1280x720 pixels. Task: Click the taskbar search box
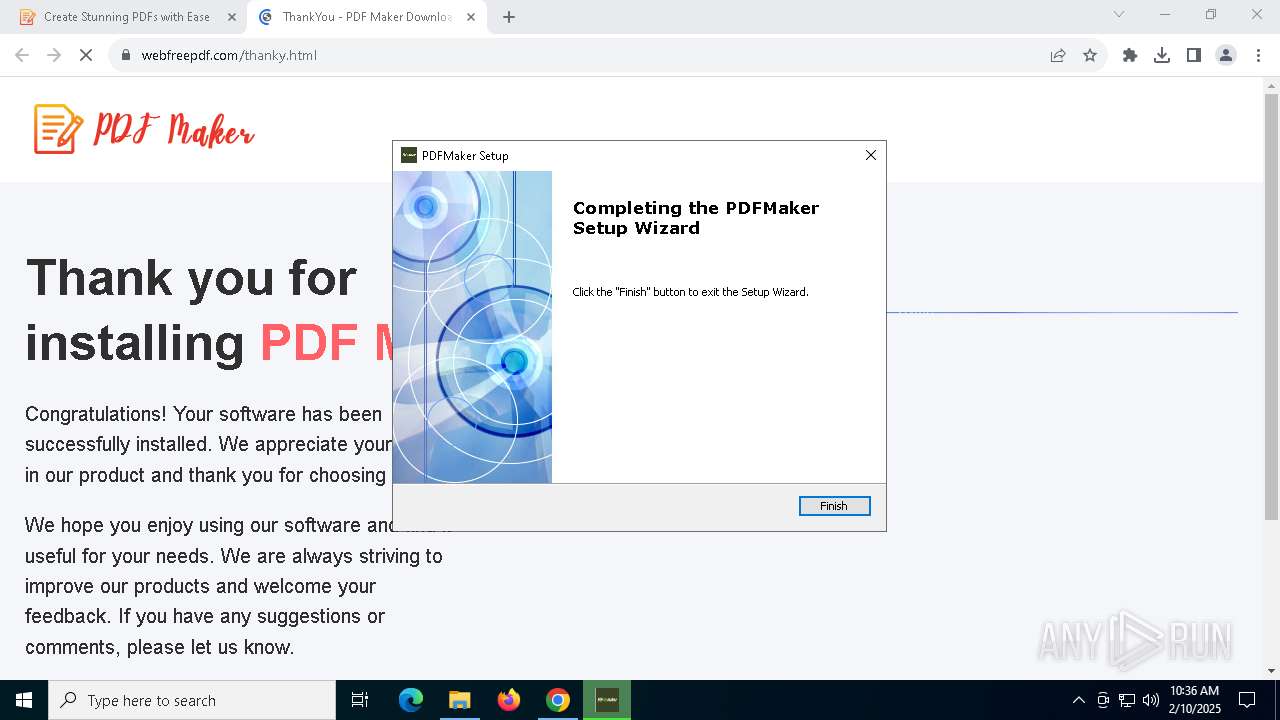click(x=192, y=700)
